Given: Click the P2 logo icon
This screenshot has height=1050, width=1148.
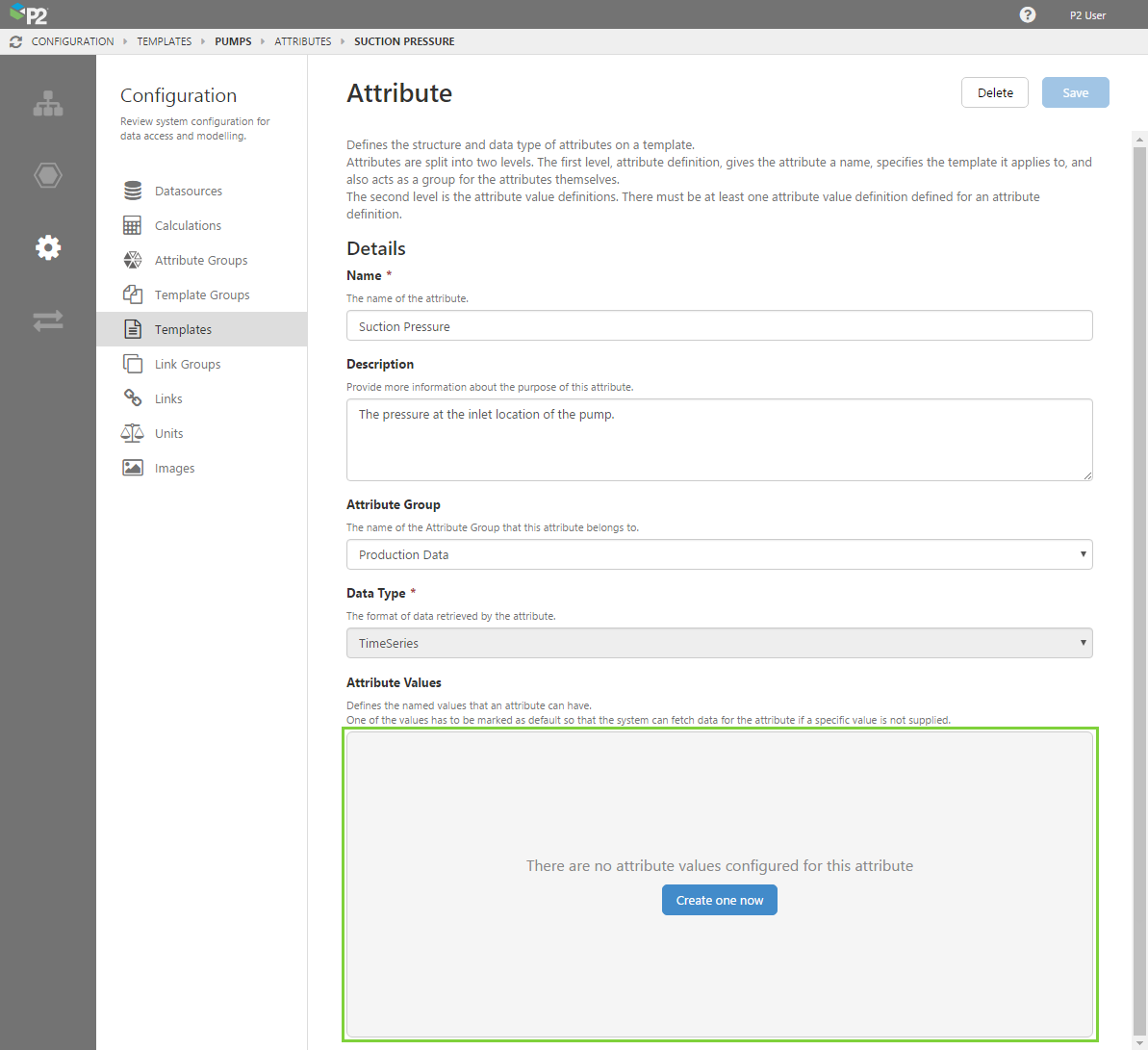Looking at the screenshot, I should point(29,14).
